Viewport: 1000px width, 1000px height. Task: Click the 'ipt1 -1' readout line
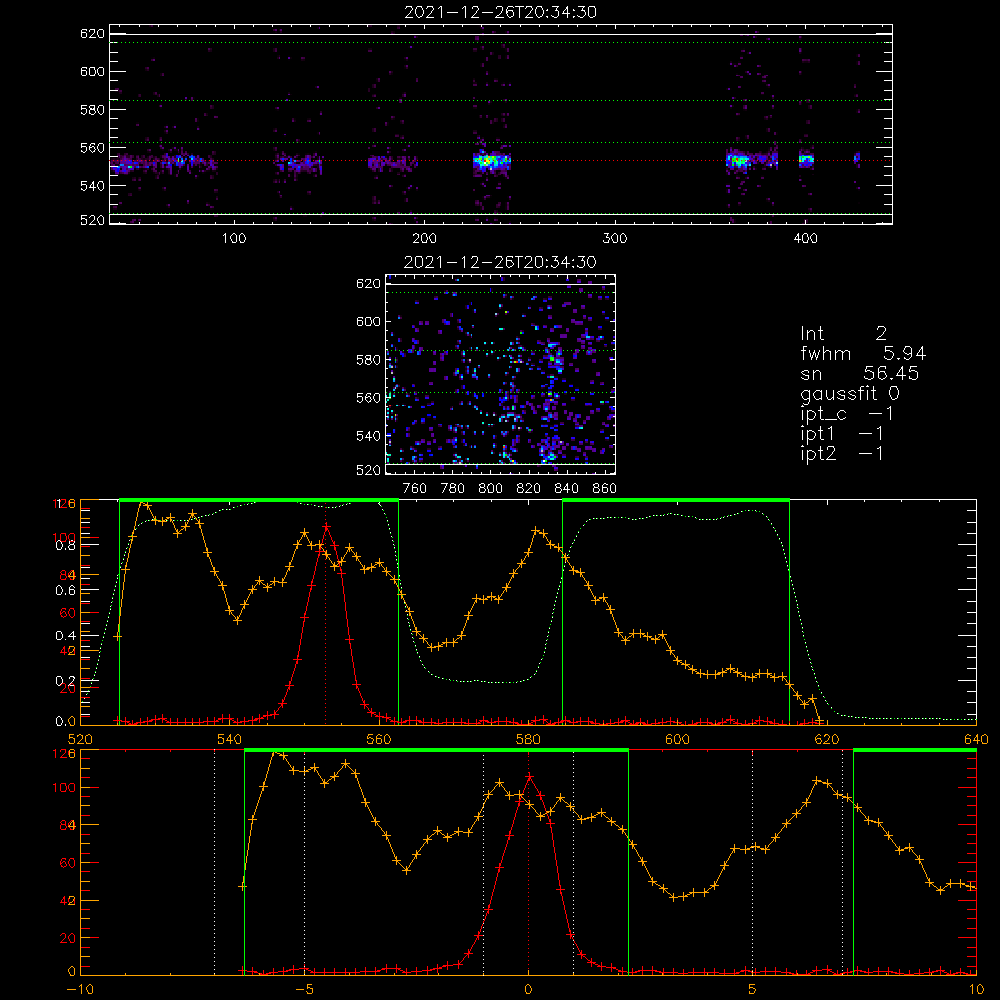842,434
